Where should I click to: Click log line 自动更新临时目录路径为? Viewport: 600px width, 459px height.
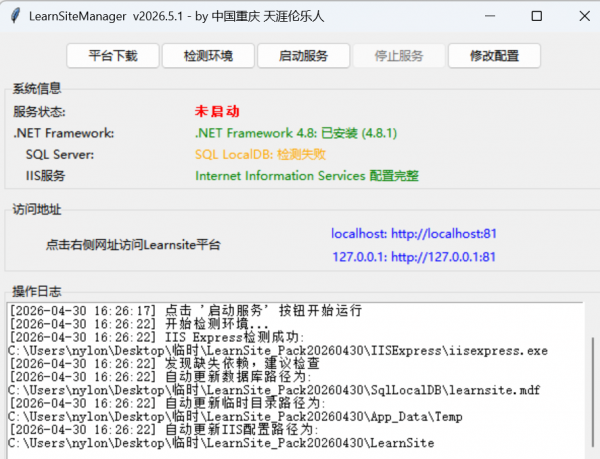167,403
